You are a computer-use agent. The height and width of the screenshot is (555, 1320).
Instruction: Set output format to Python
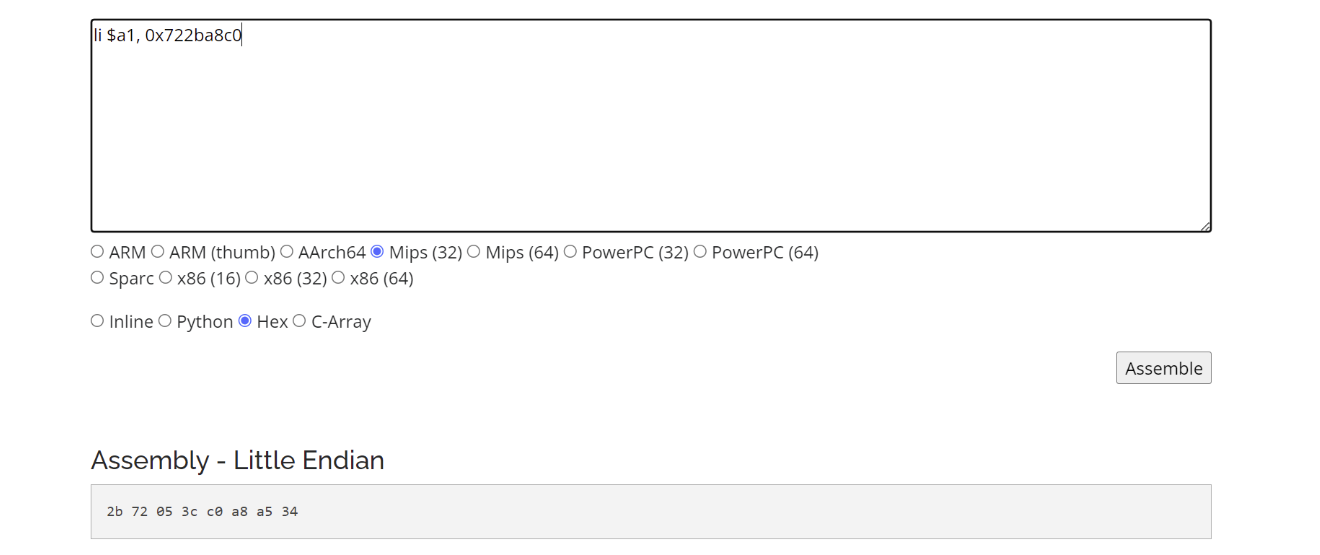[165, 321]
